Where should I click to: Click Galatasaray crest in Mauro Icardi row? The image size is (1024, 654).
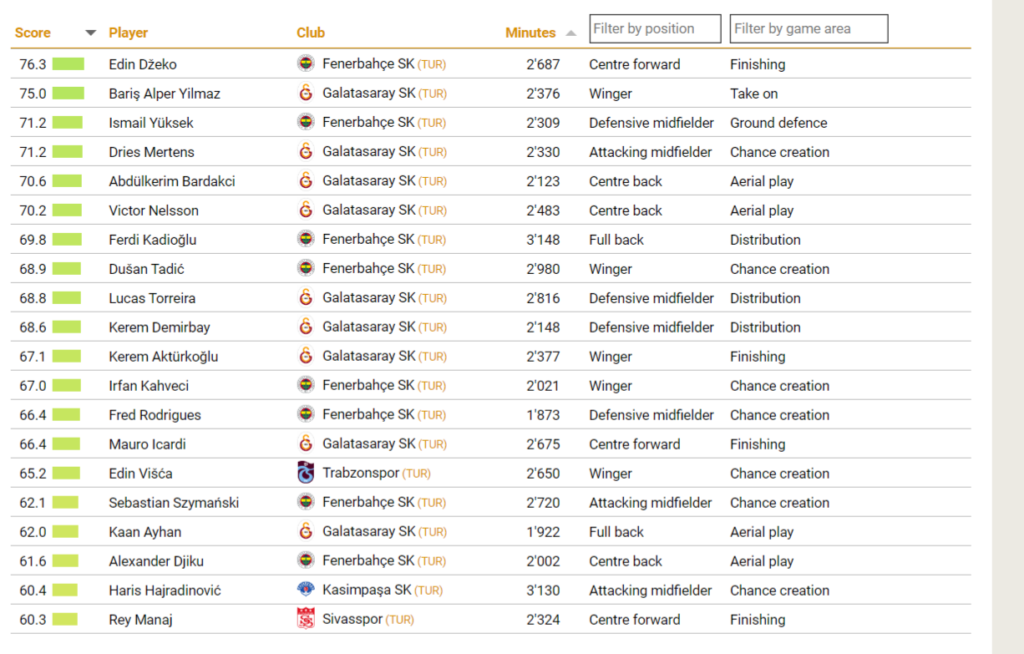pyautogui.click(x=305, y=444)
